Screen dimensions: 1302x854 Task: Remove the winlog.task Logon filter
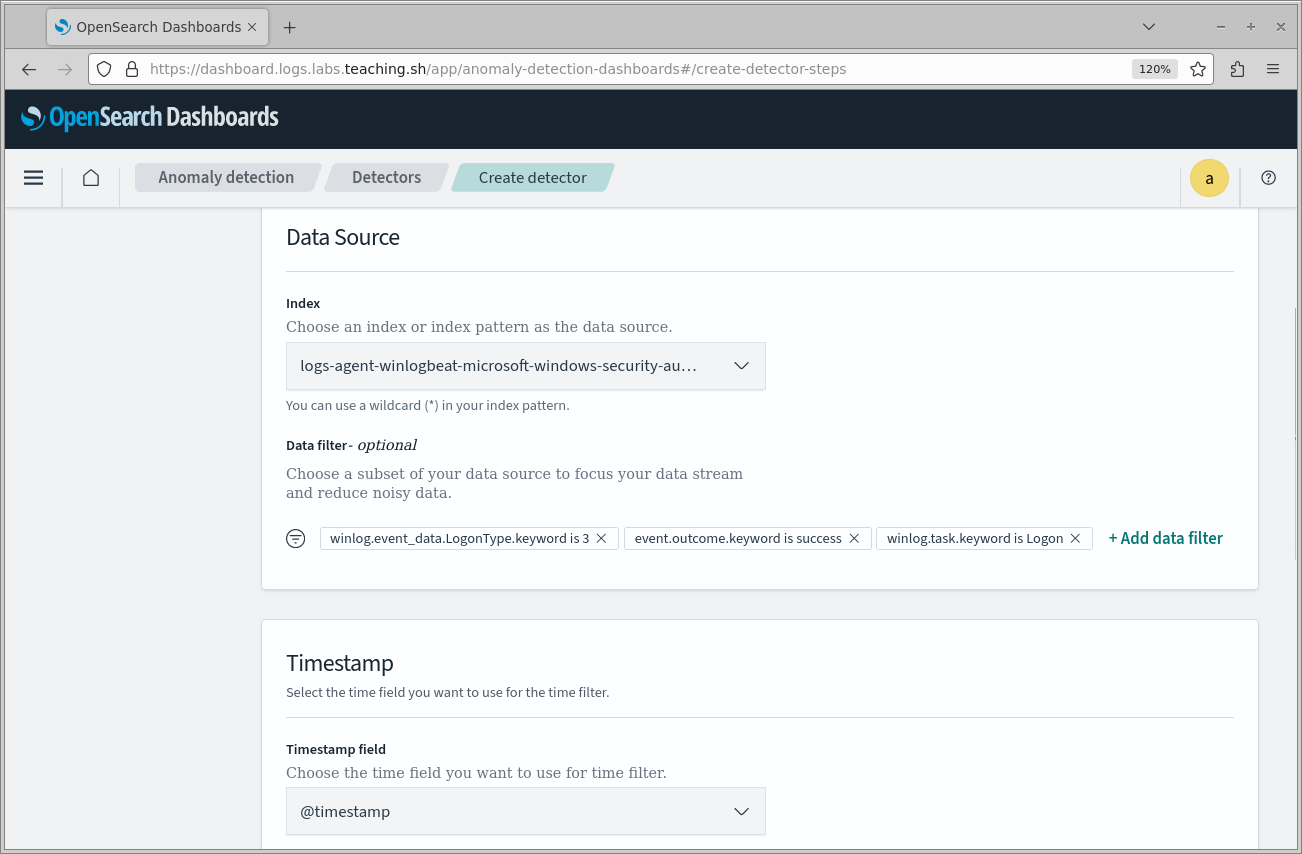[1075, 538]
